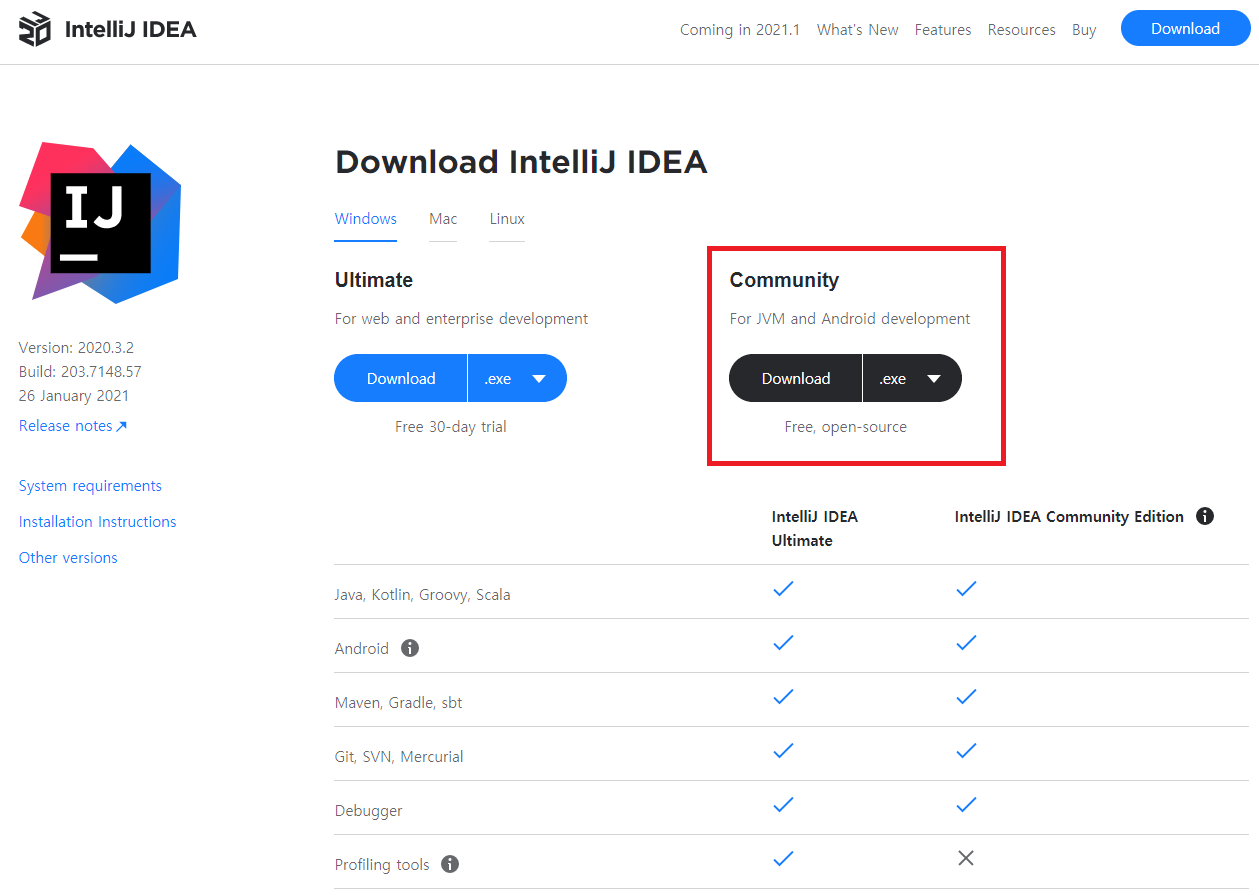This screenshot has height=895, width=1259.
Task: Click Ultimate checkmark in Debugger row
Action: (784, 805)
